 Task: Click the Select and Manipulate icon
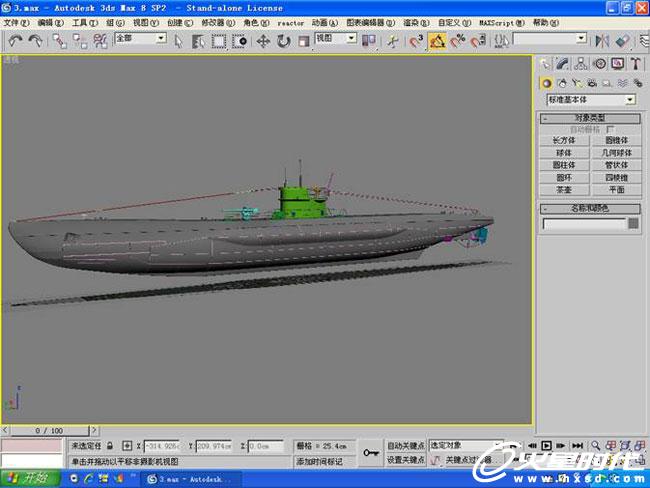[392, 41]
